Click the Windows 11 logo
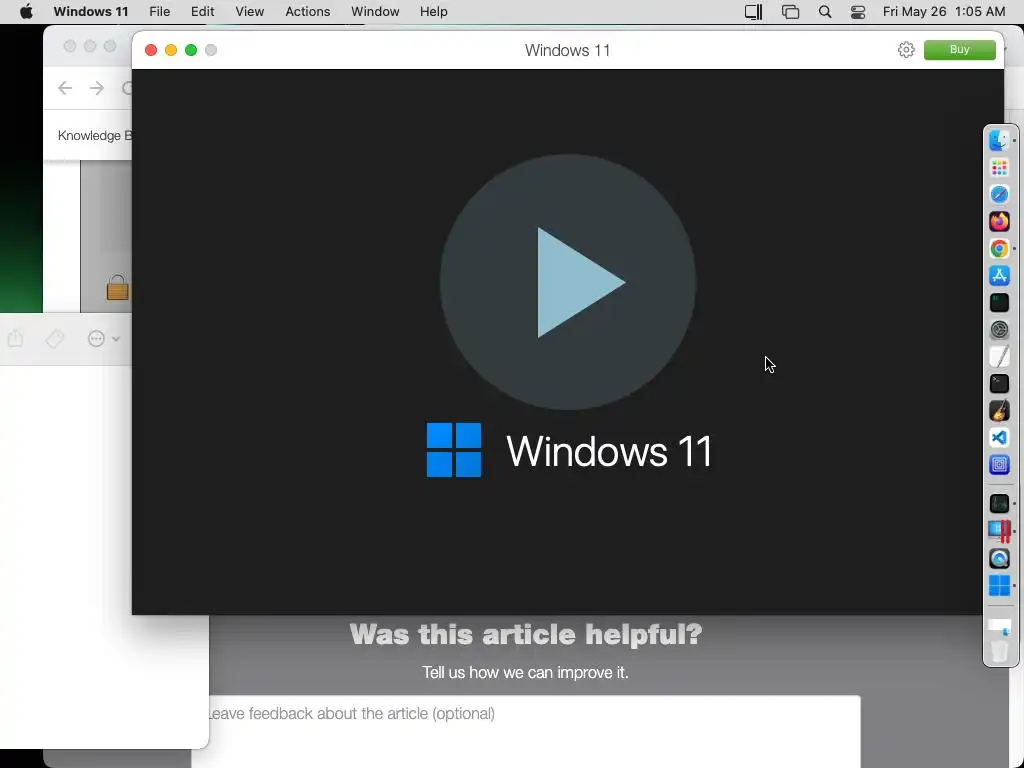 pos(454,450)
